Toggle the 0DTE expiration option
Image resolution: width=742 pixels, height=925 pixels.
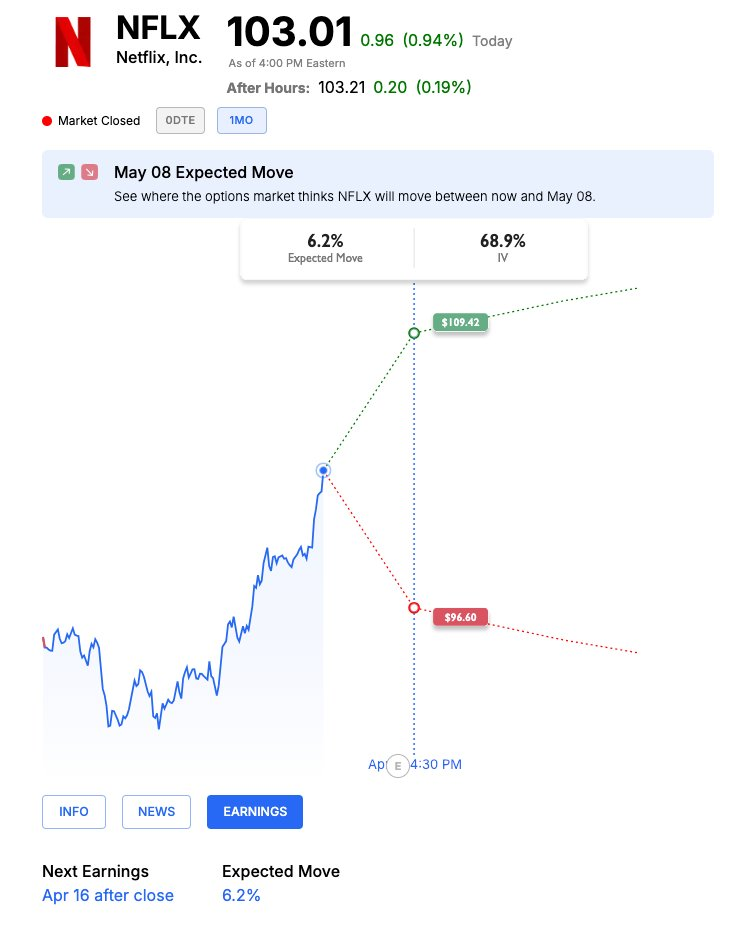[x=180, y=121]
